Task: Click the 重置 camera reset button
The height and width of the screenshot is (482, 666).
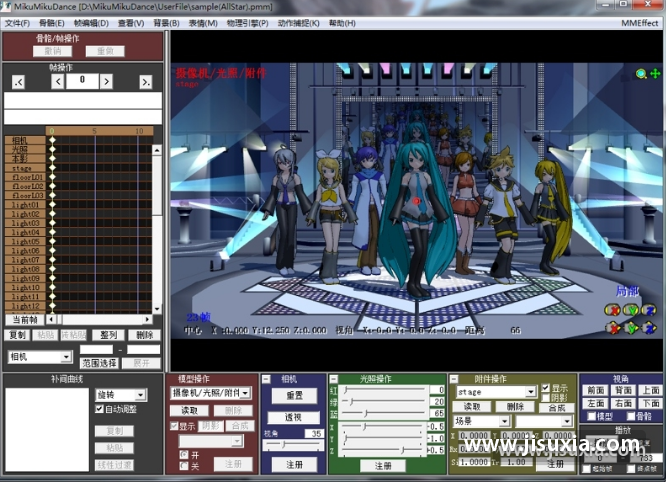Action: pyautogui.click(x=293, y=396)
